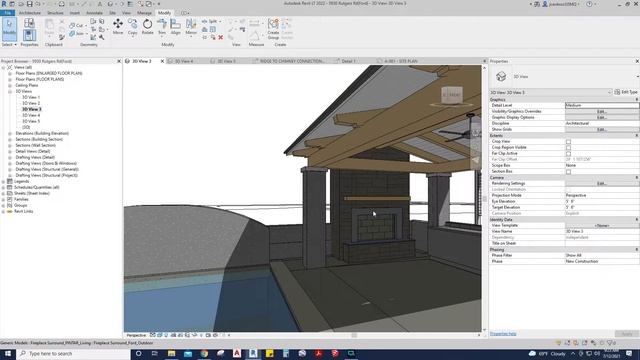Screen dimensions: 640x360
Task: Switch to the A-001 Site Plan tab
Action: click(401, 61)
